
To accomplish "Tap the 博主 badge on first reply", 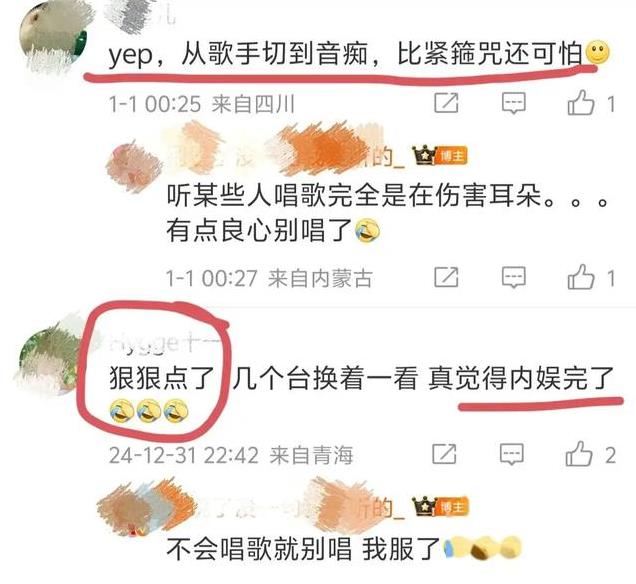I will (452, 156).
